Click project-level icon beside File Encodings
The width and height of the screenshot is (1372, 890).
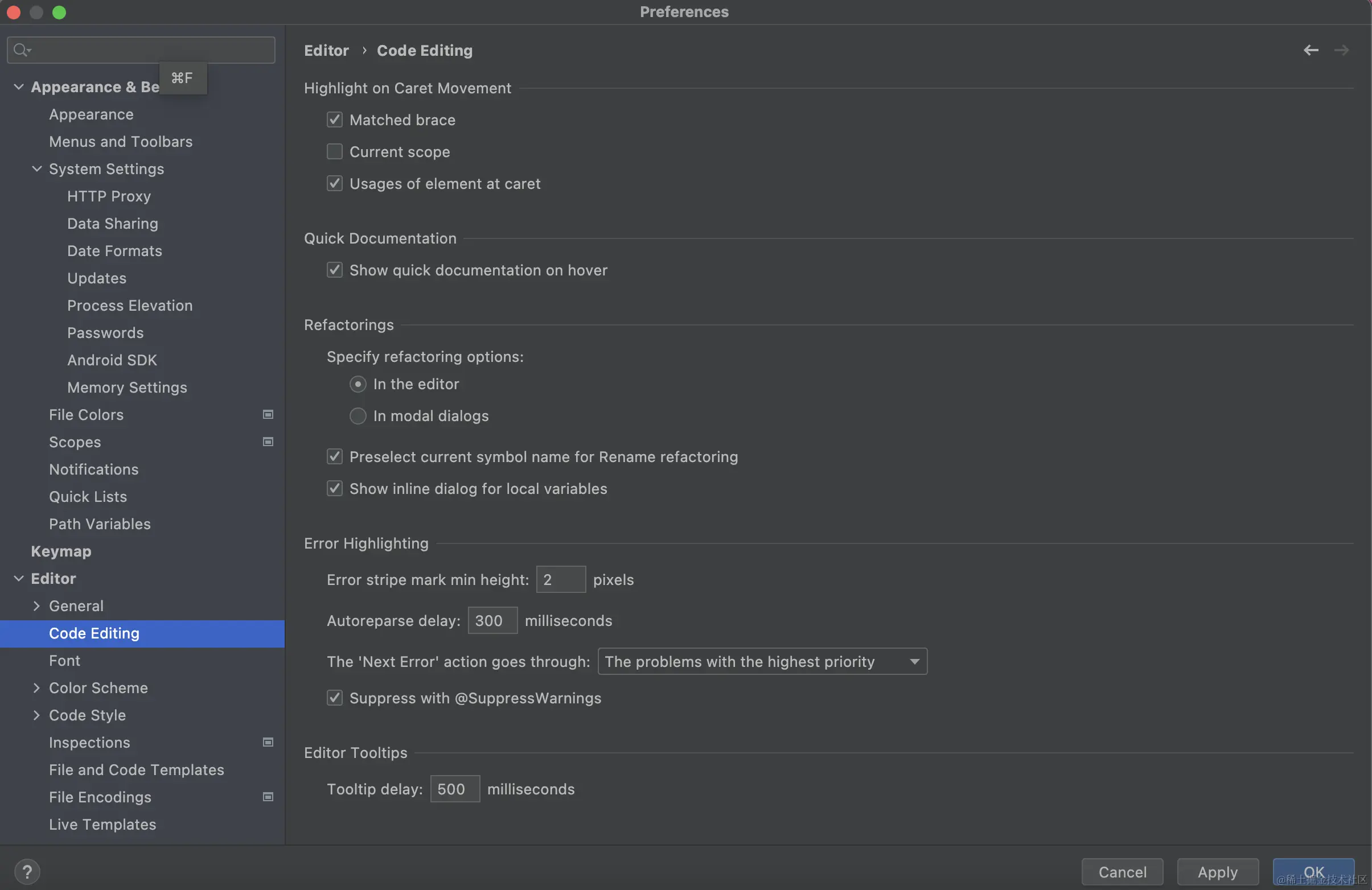(268, 797)
